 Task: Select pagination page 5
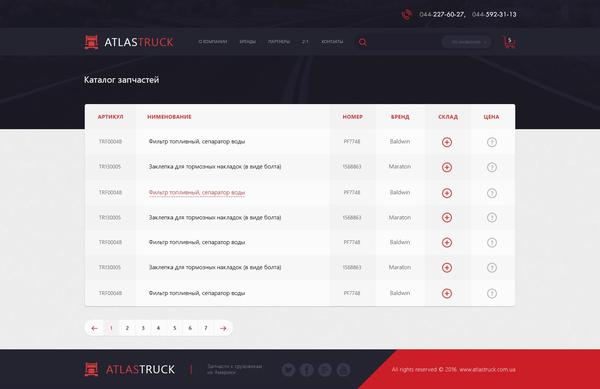pos(174,328)
